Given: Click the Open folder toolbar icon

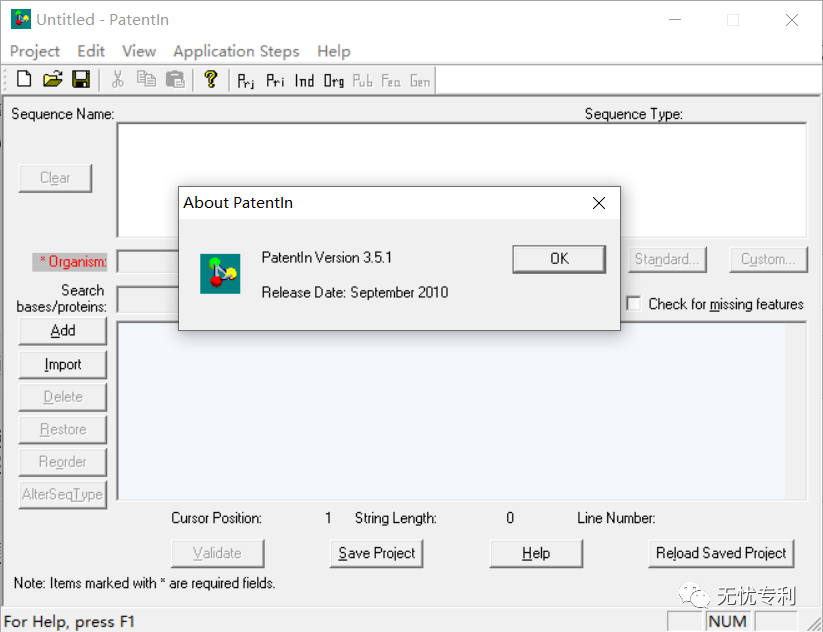Looking at the screenshot, I should (x=52, y=80).
